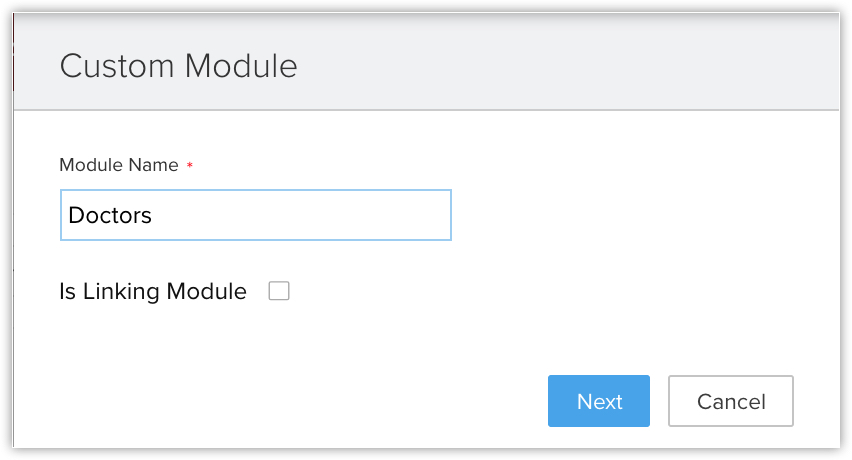Tick the box beside Is Linking Module
Screen dimensions: 852x460
click(279, 291)
